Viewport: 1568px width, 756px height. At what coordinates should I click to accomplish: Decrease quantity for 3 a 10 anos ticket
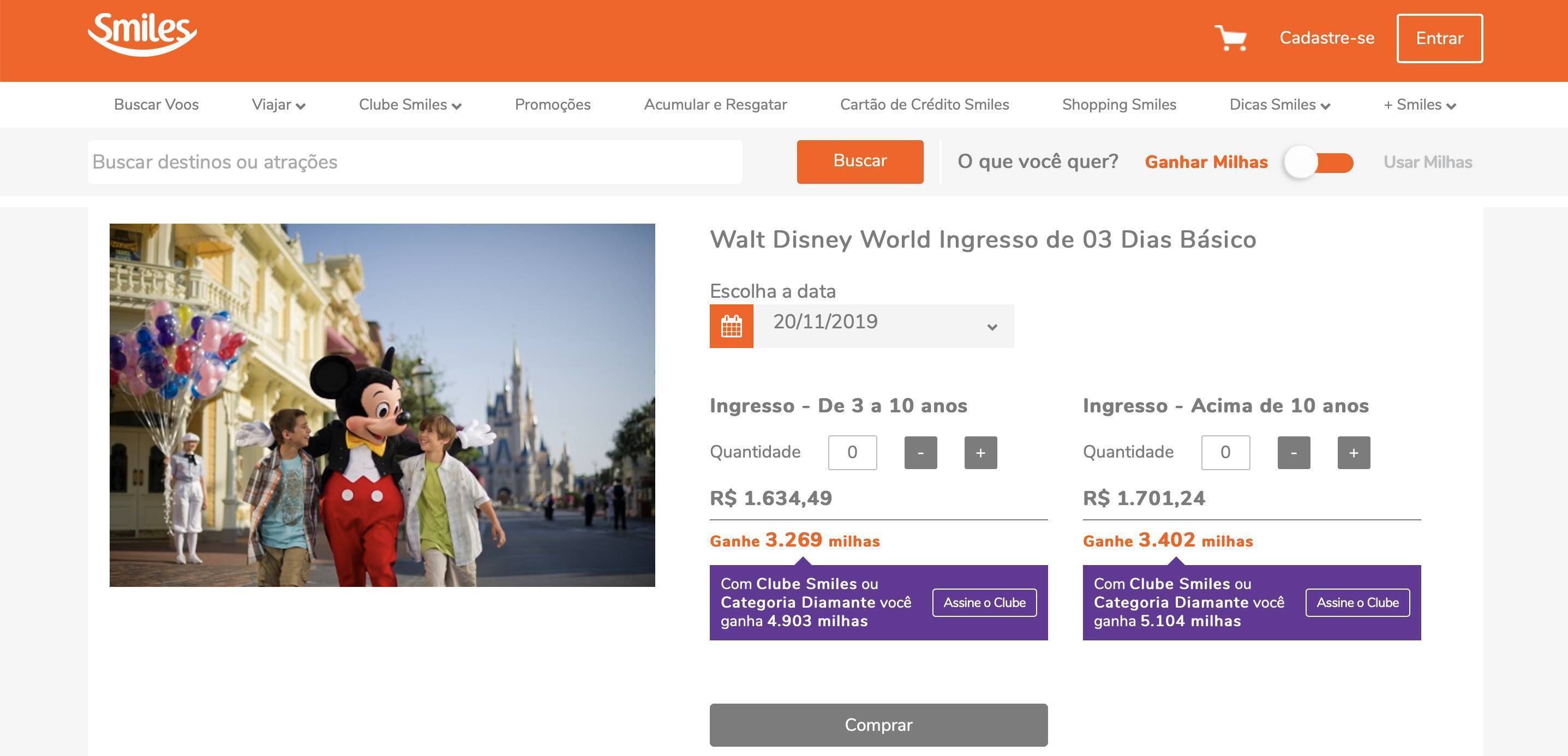(920, 453)
